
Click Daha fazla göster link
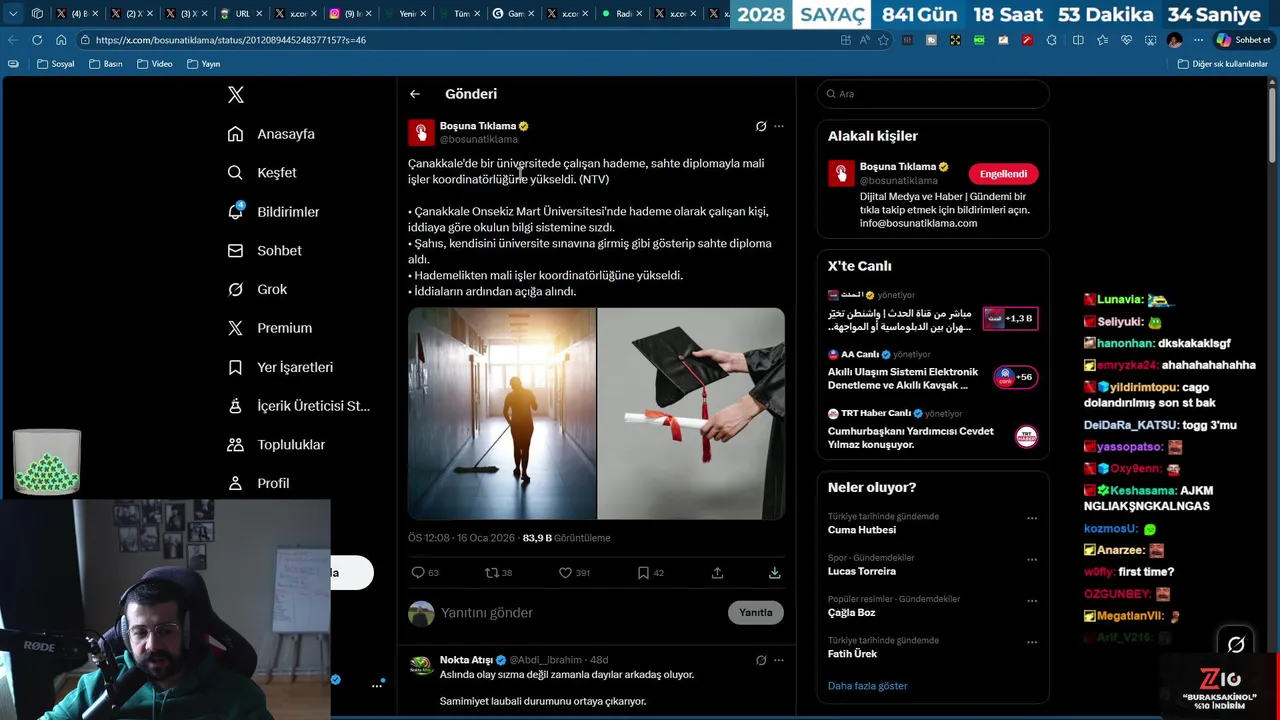click(x=868, y=686)
